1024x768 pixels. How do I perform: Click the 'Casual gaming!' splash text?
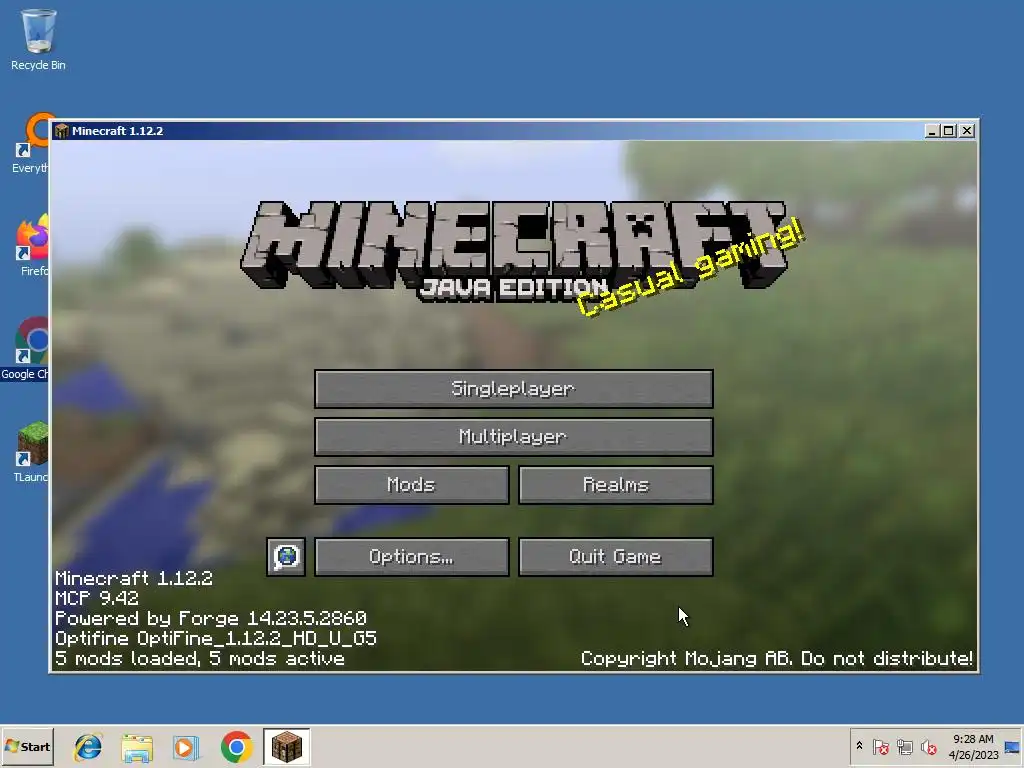[691, 268]
